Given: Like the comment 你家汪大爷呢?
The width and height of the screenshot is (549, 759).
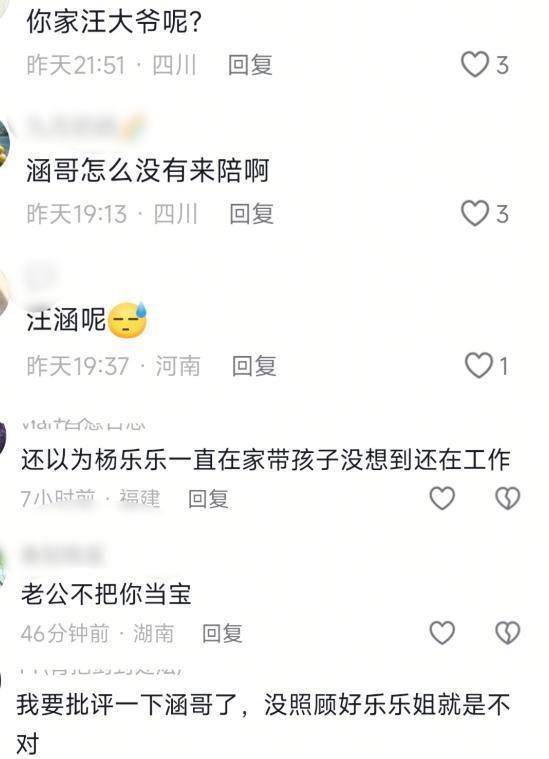Looking at the screenshot, I should (474, 64).
